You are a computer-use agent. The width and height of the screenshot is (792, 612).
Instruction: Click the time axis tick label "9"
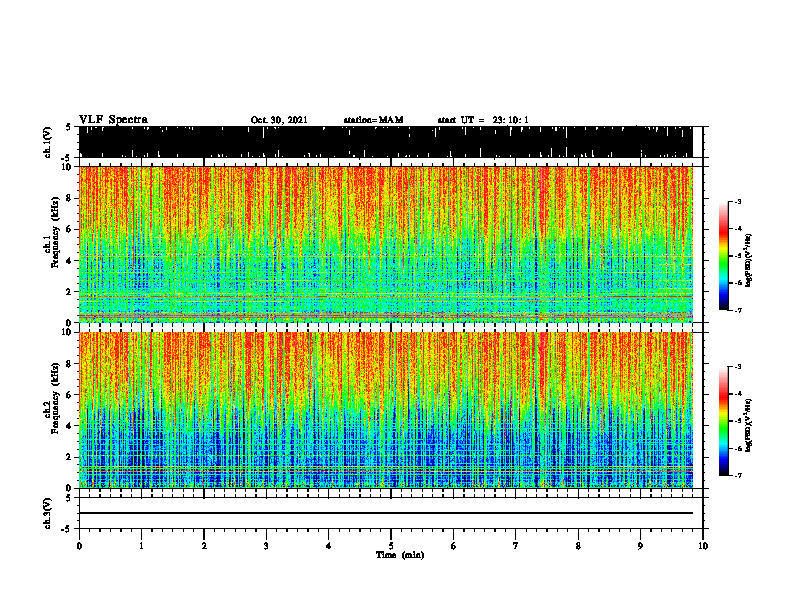click(x=640, y=546)
